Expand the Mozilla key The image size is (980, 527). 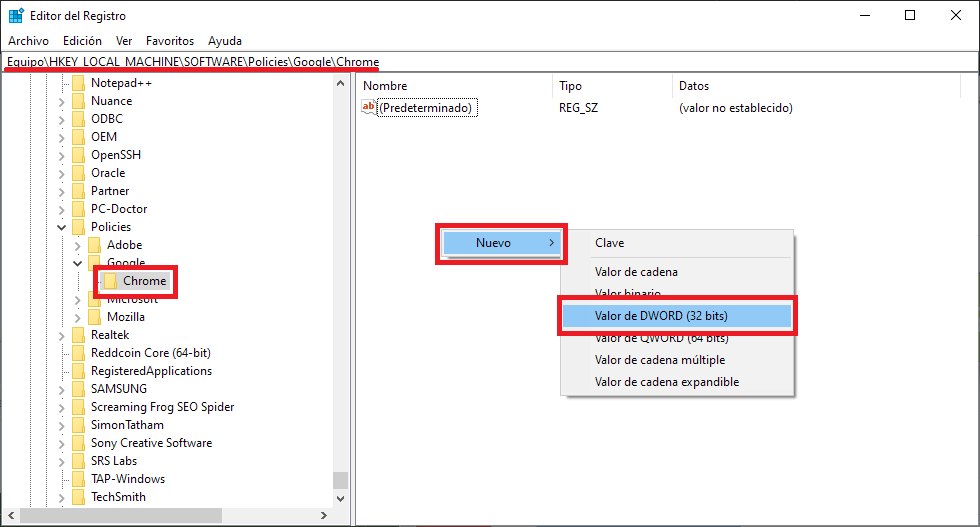click(78, 318)
